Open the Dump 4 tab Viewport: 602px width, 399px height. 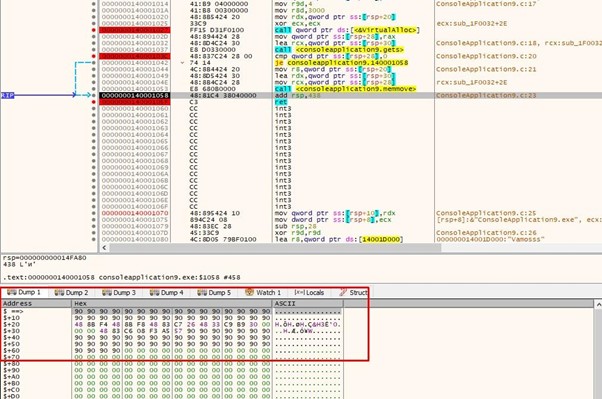(167, 293)
